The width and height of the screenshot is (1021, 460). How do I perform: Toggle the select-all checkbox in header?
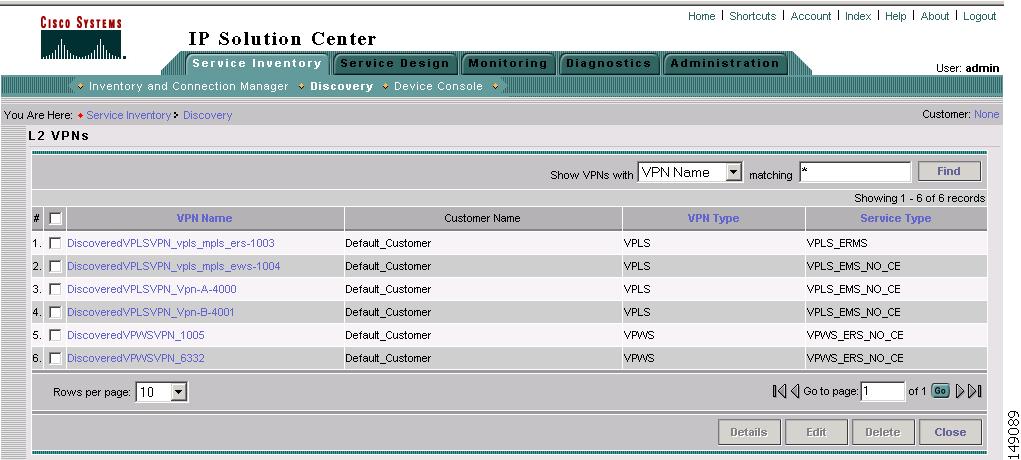point(55,219)
